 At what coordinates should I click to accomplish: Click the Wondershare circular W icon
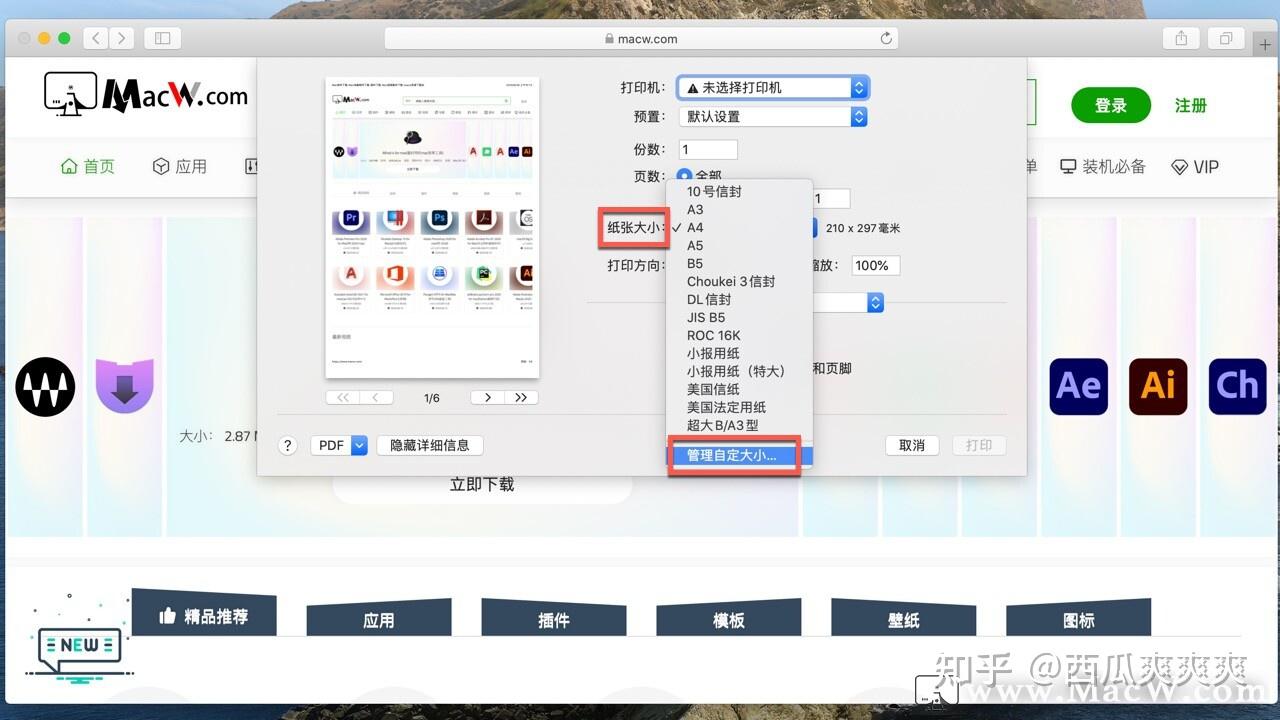coord(44,387)
